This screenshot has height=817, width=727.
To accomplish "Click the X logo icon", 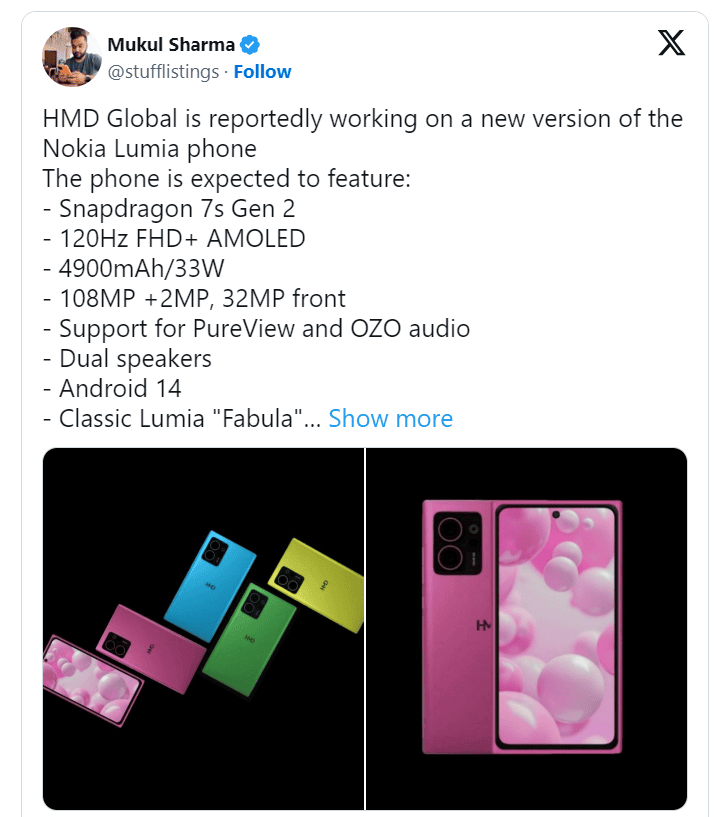I will point(671,42).
